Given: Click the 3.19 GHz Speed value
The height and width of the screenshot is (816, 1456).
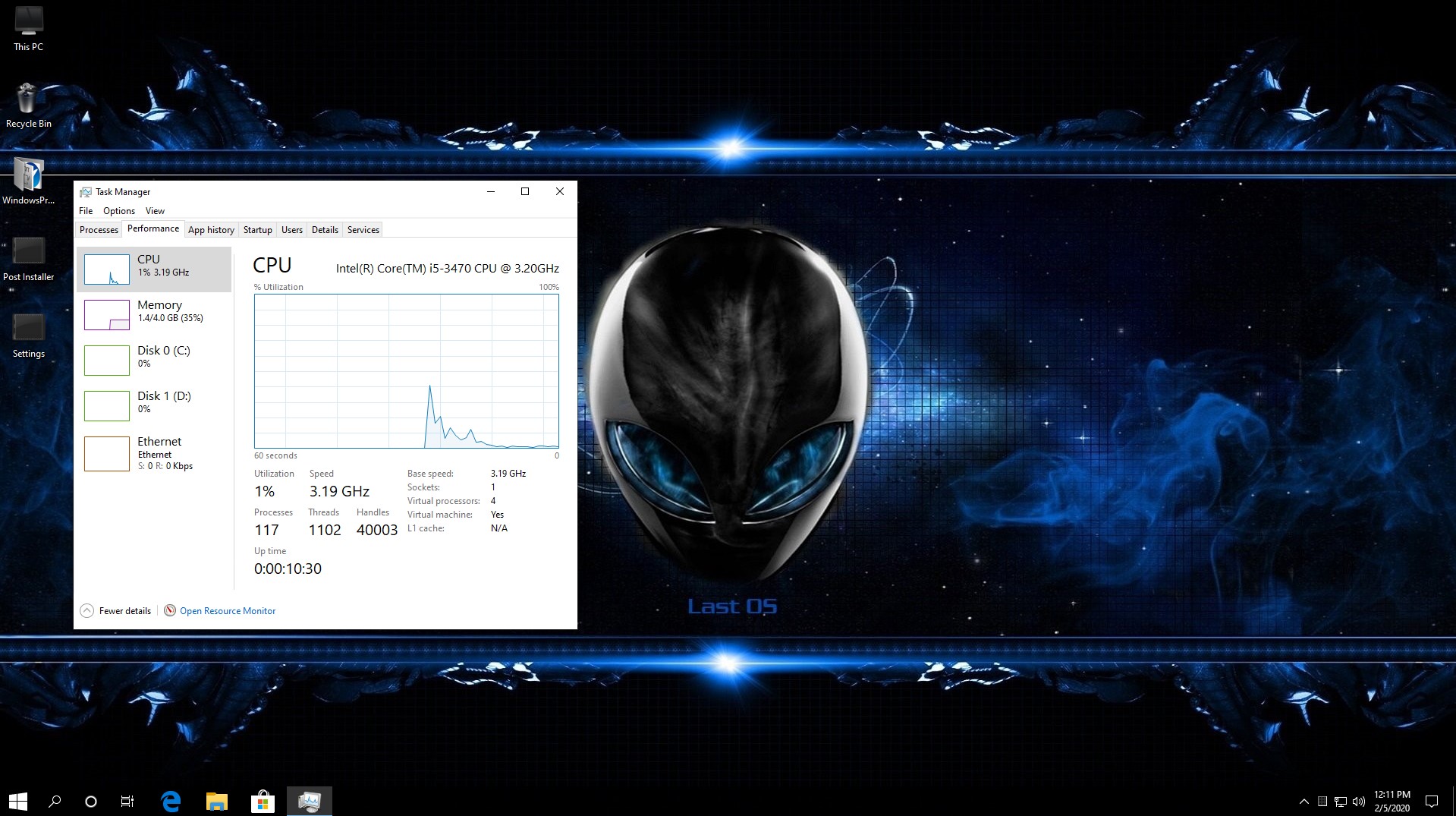Looking at the screenshot, I should pyautogui.click(x=339, y=492).
